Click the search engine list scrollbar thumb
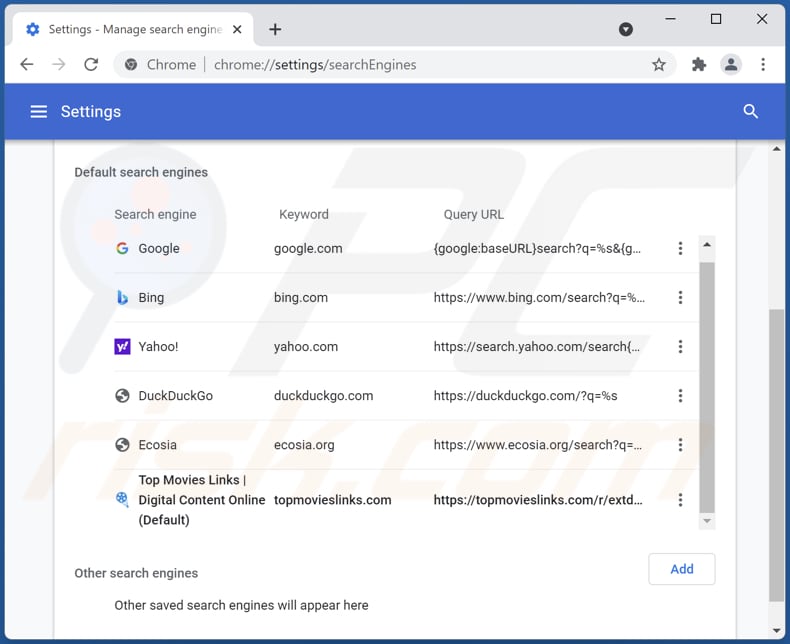 pos(707,387)
